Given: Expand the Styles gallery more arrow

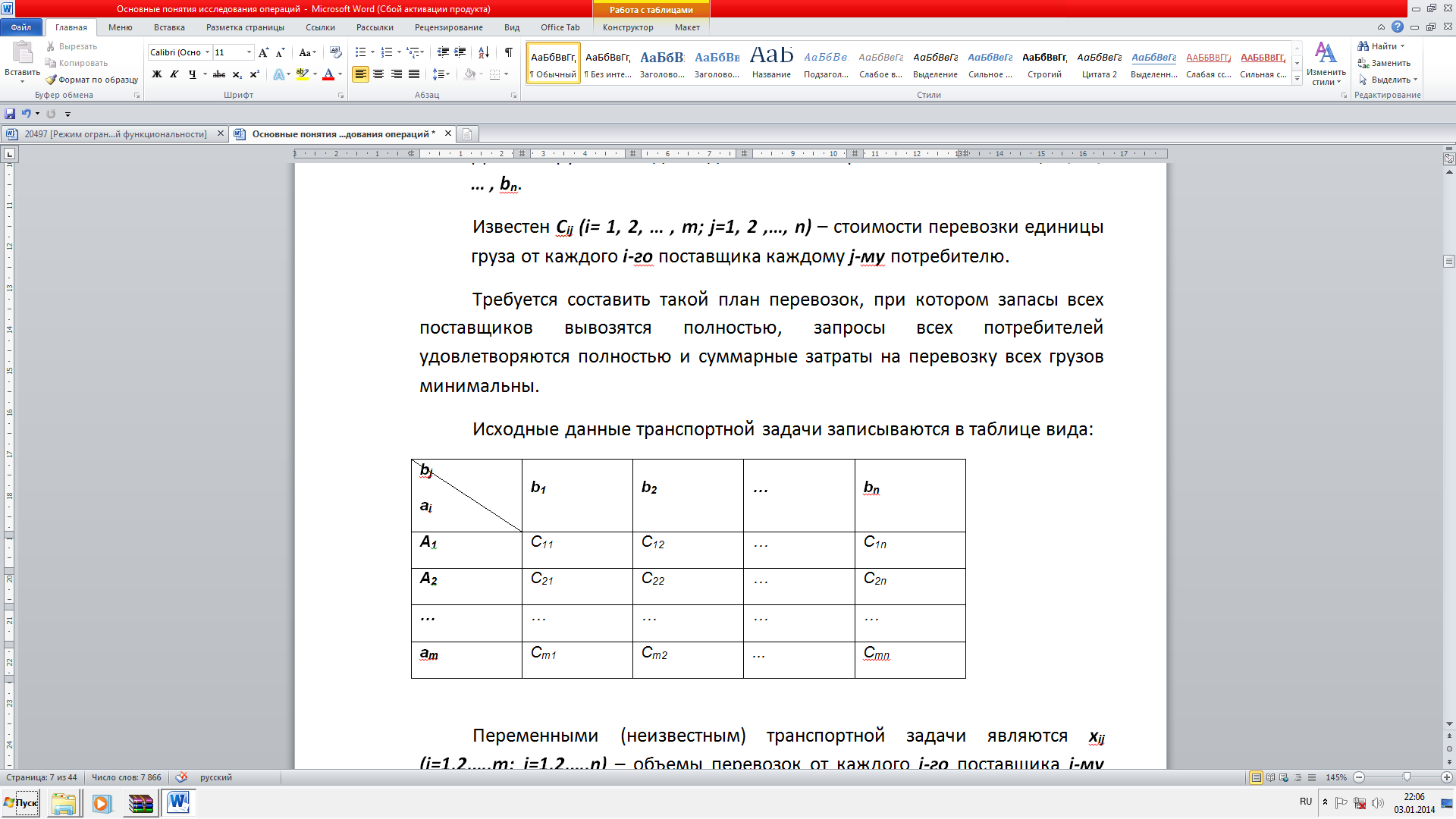Looking at the screenshot, I should point(1298,79).
